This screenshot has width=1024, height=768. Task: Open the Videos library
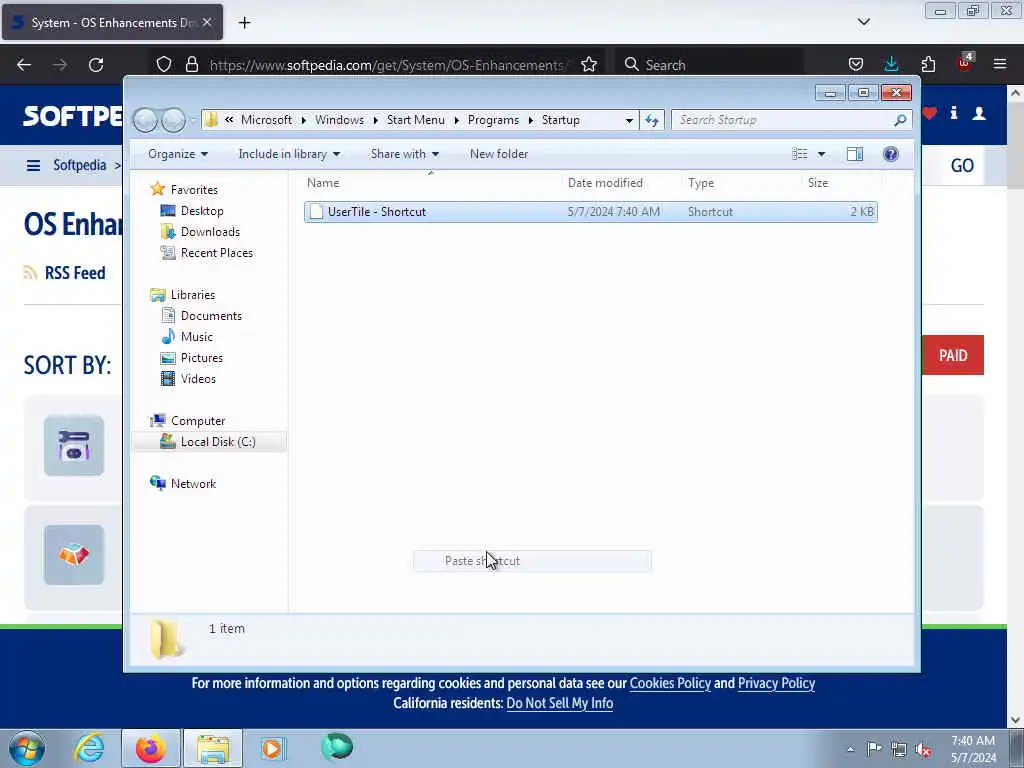198,379
